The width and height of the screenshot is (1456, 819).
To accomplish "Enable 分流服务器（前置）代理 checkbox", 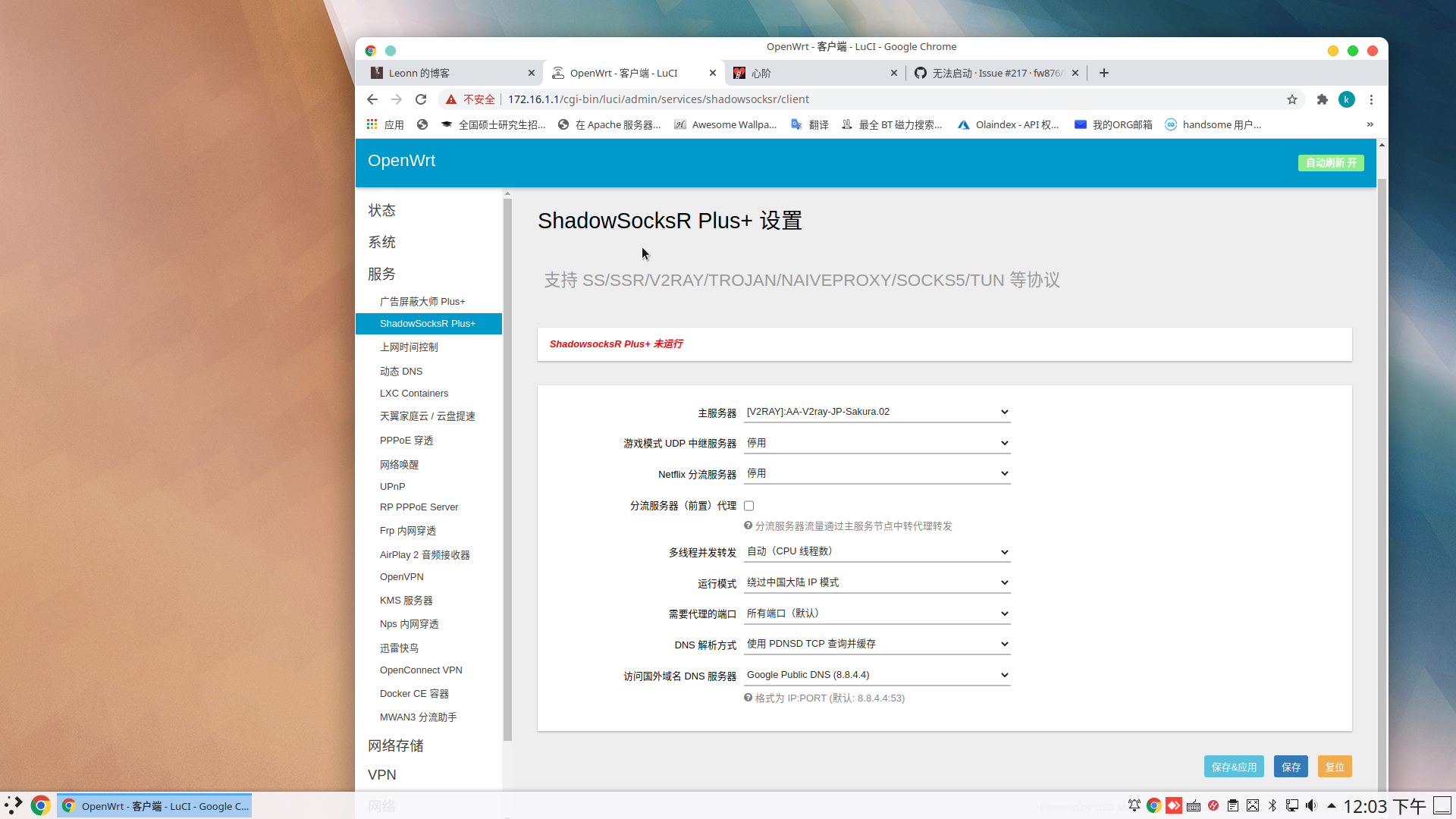I will click(x=748, y=505).
